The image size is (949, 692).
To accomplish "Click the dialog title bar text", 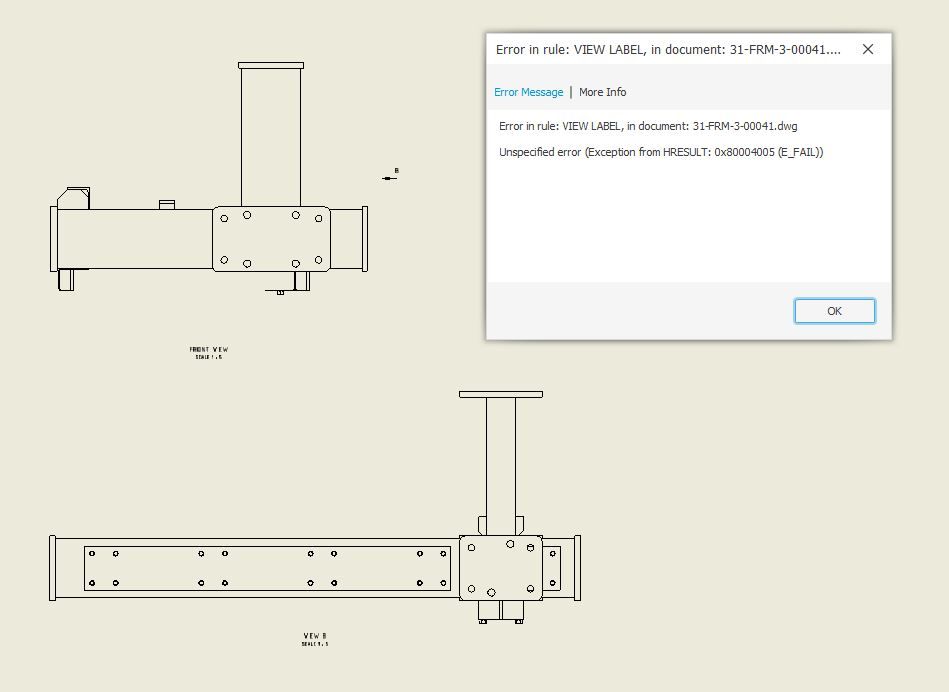I will pos(668,50).
